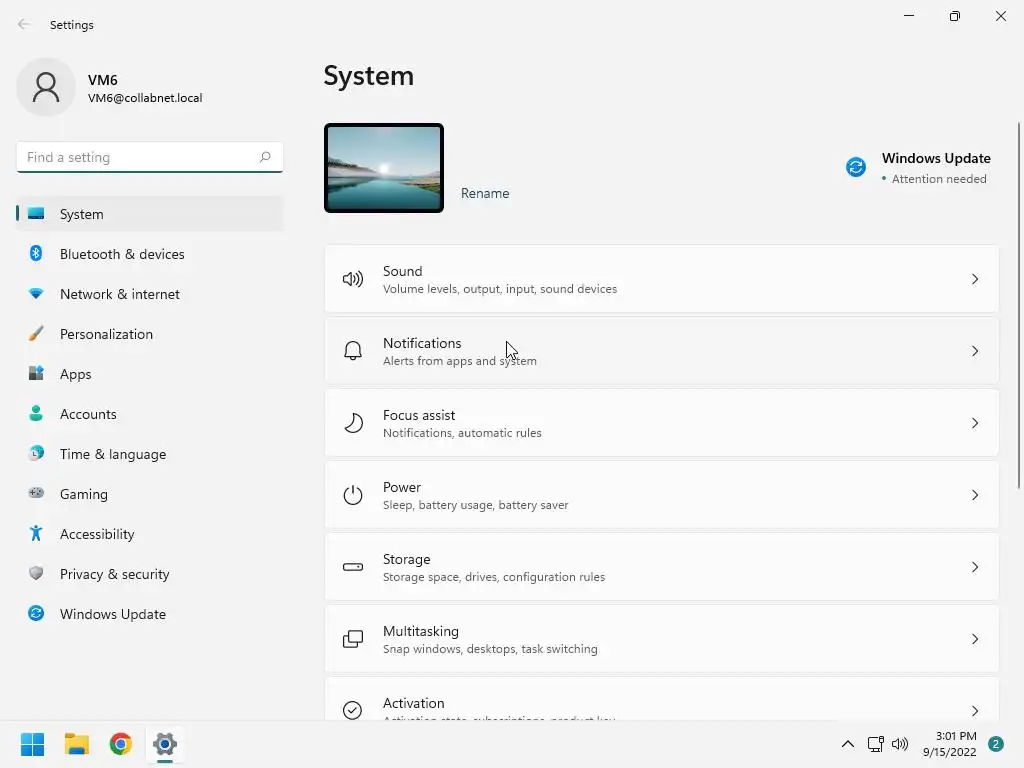Viewport: 1024px width, 768px height.
Task: Click the taskbar network icon
Action: 875,744
